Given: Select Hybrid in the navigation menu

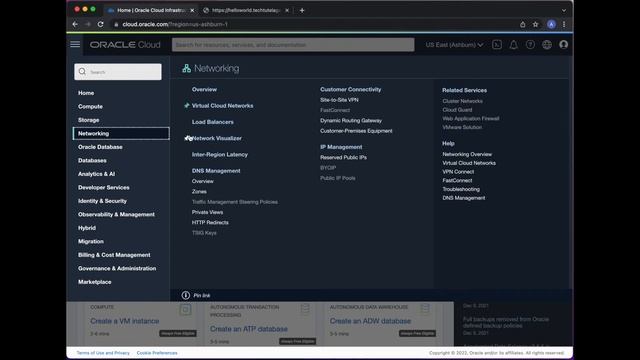Looking at the screenshot, I should [x=87, y=228].
